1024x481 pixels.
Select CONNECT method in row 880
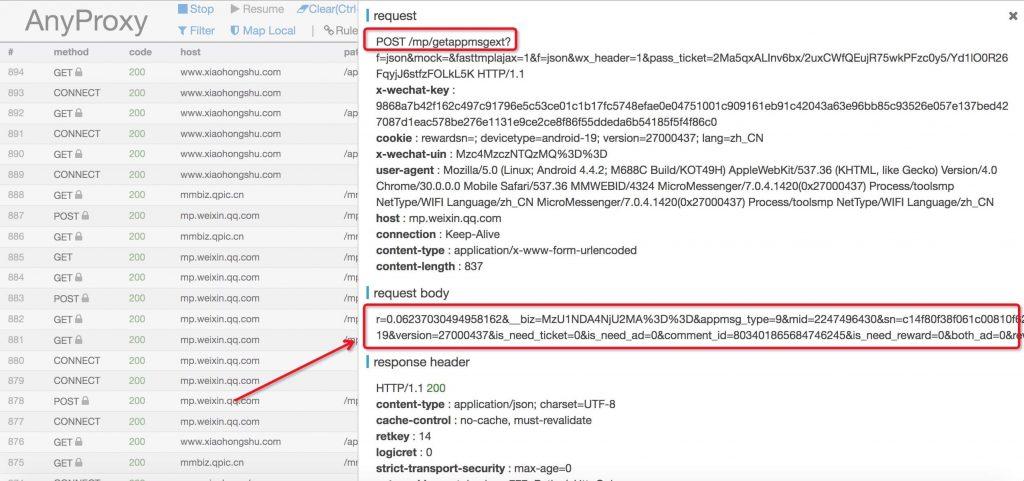tap(77, 360)
